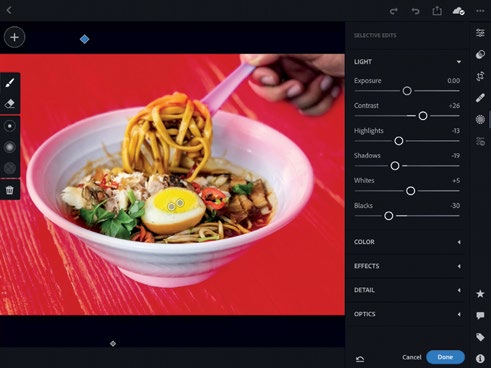Image resolution: width=491 pixels, height=368 pixels.
Task: Select the eraser tool
Action: 10,103
